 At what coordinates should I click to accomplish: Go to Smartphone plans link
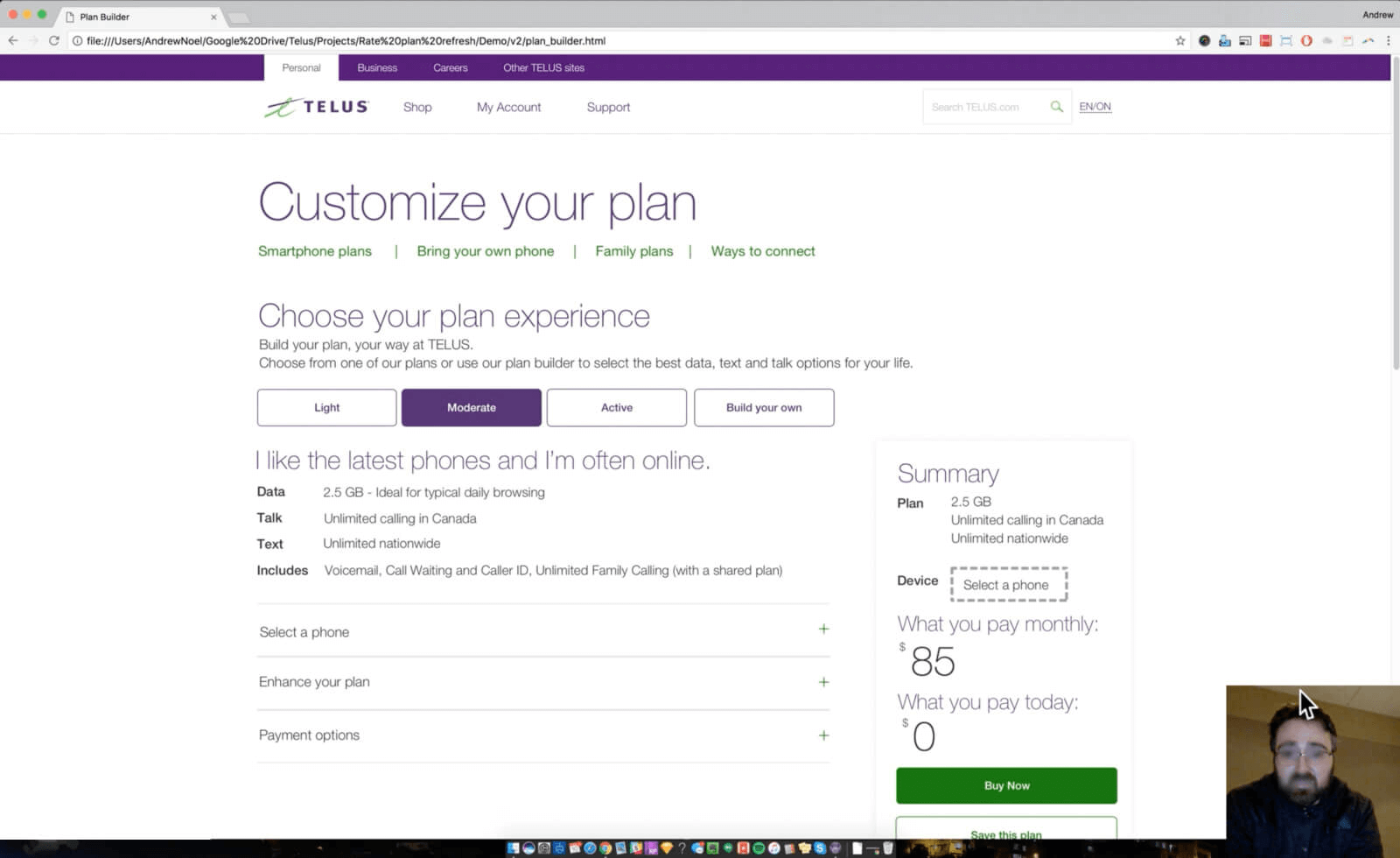[x=315, y=251]
